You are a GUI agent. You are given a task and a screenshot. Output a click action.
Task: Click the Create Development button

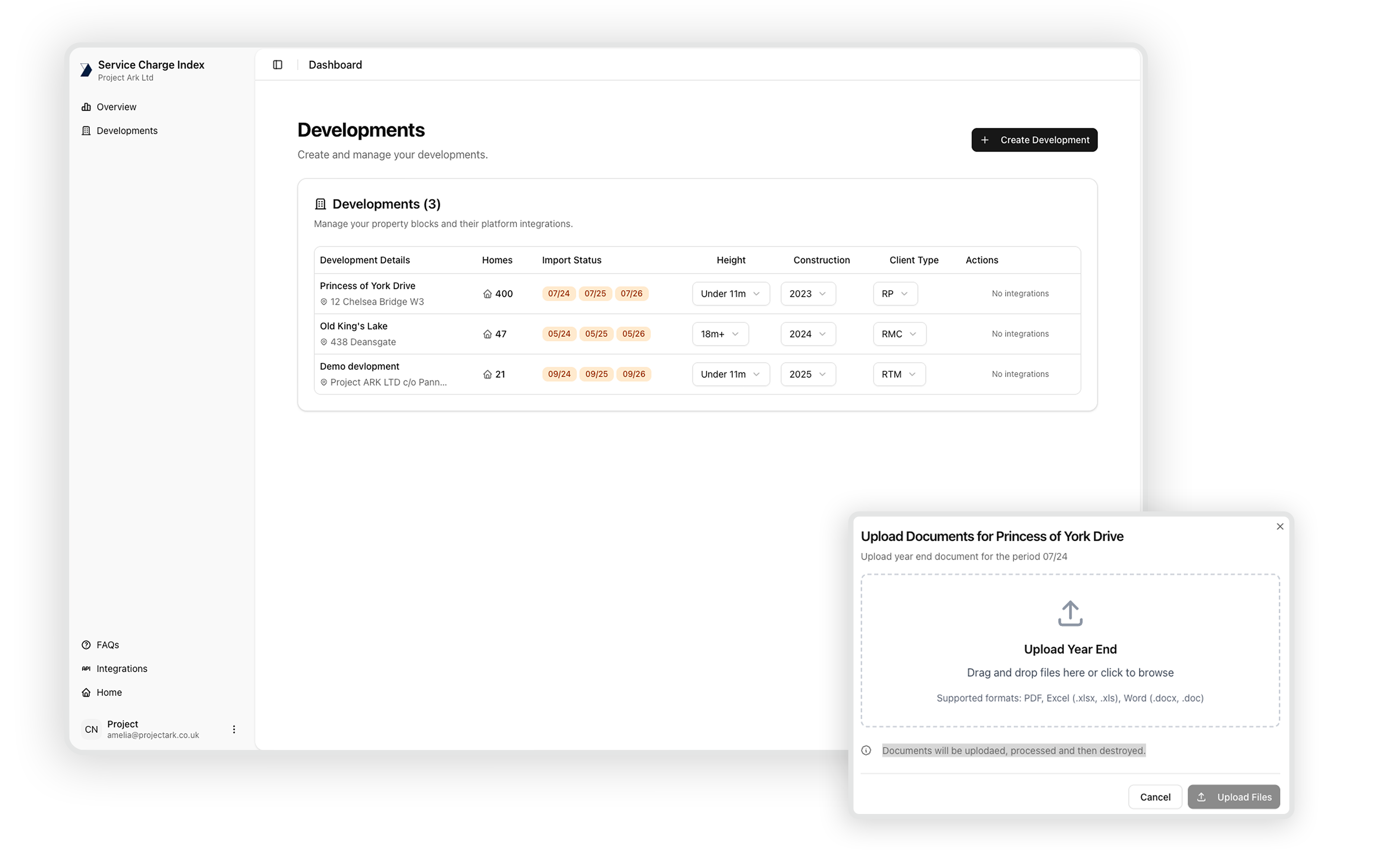click(1034, 140)
